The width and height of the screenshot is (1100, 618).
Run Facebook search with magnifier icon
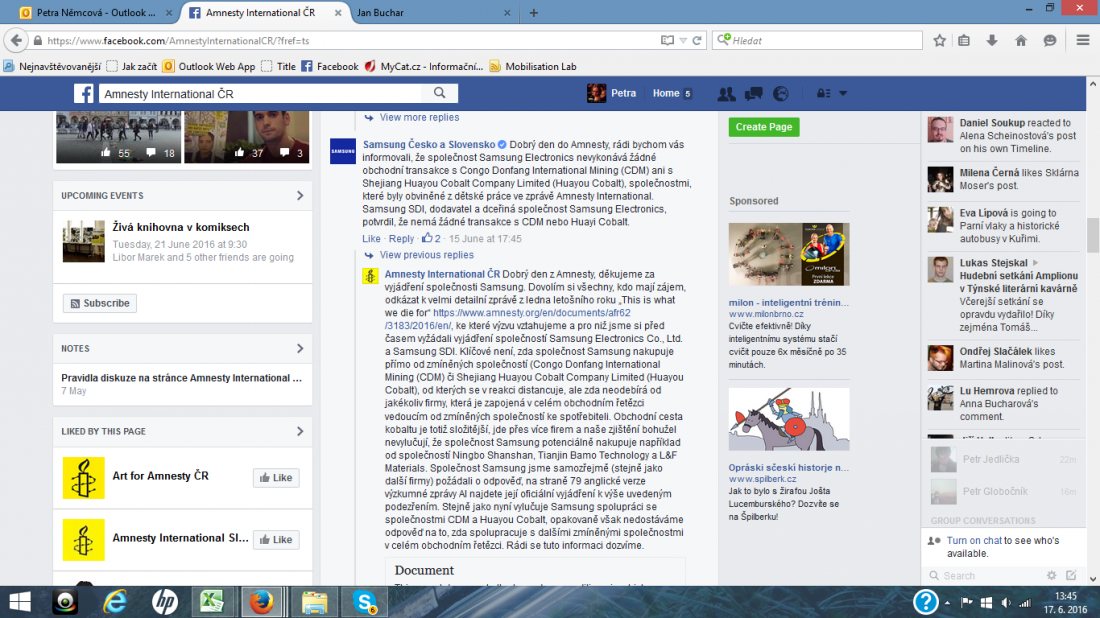[x=439, y=93]
